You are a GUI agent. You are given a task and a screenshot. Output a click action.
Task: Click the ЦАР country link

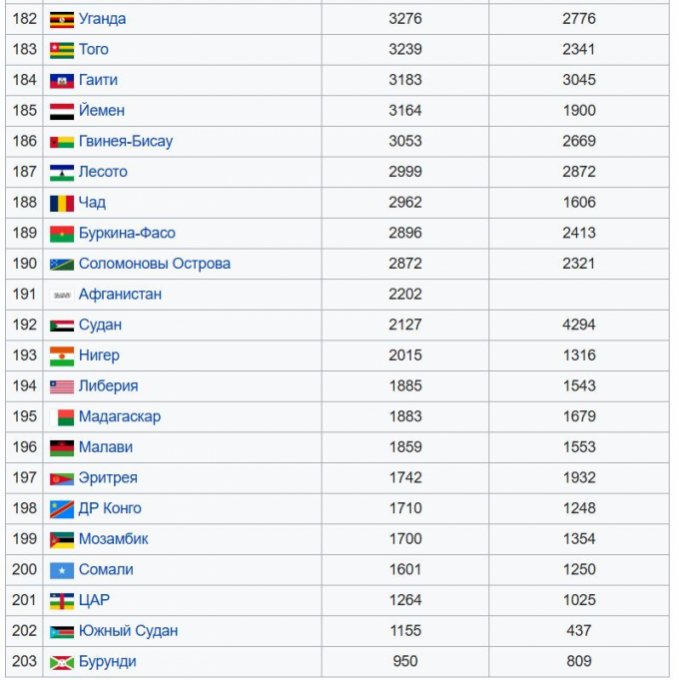pyautogui.click(x=94, y=600)
